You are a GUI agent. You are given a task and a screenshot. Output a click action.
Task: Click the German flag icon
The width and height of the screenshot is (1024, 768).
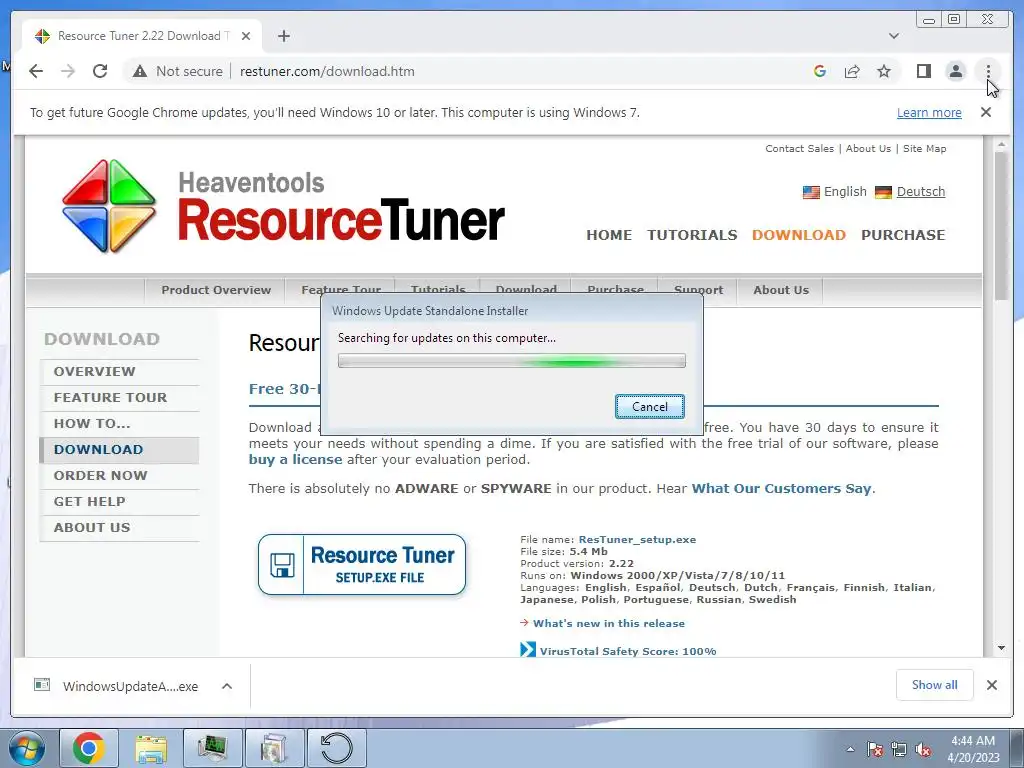883,192
